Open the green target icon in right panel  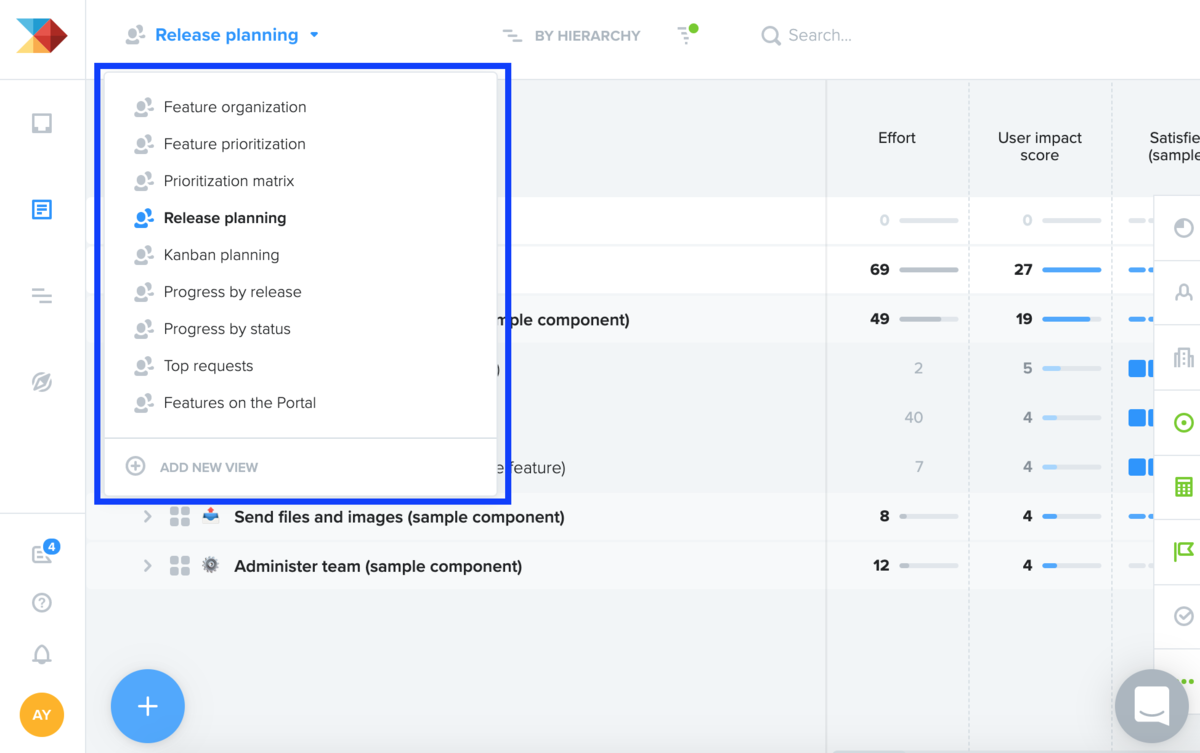pos(1184,423)
